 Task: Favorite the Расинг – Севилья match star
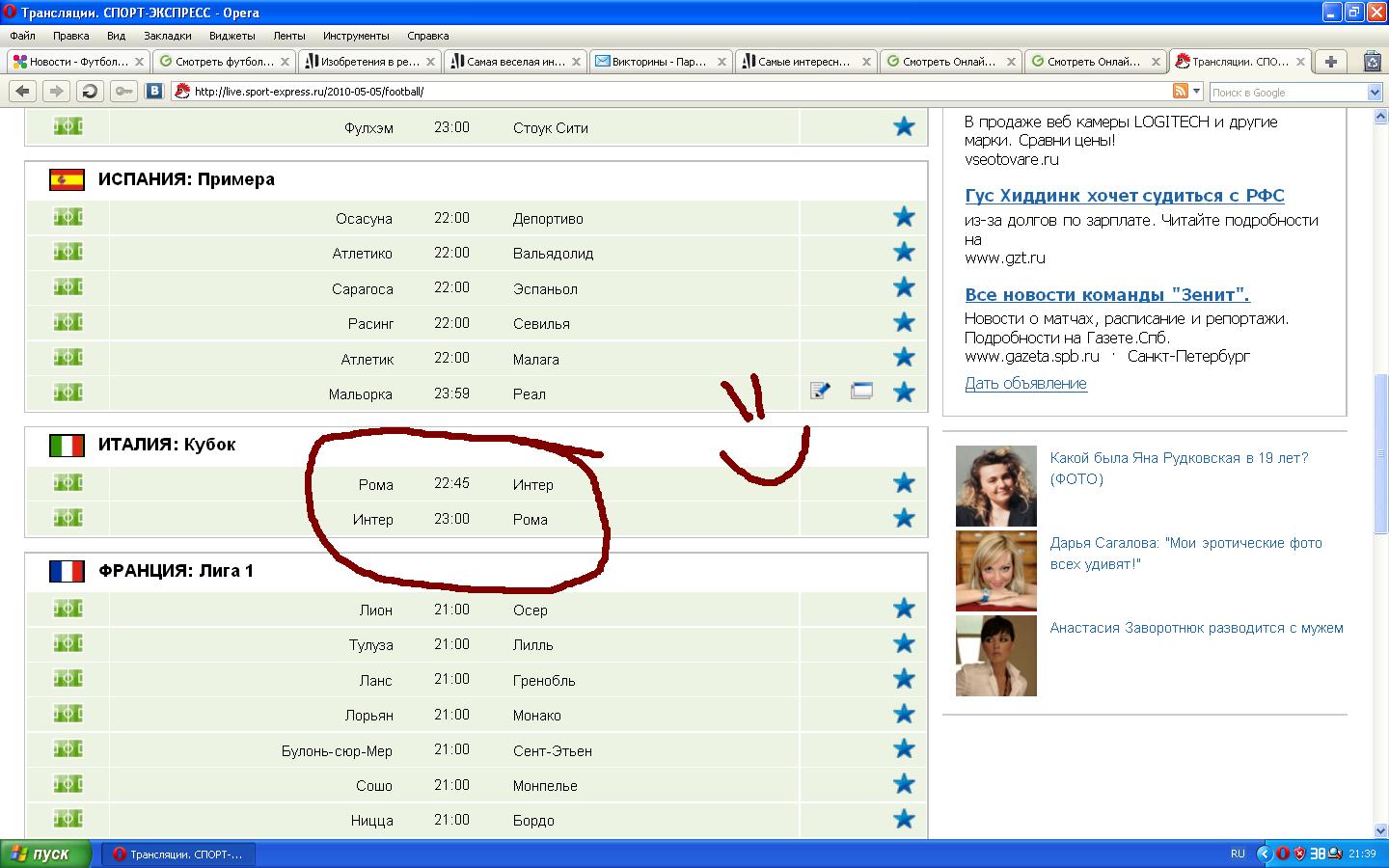click(x=904, y=322)
